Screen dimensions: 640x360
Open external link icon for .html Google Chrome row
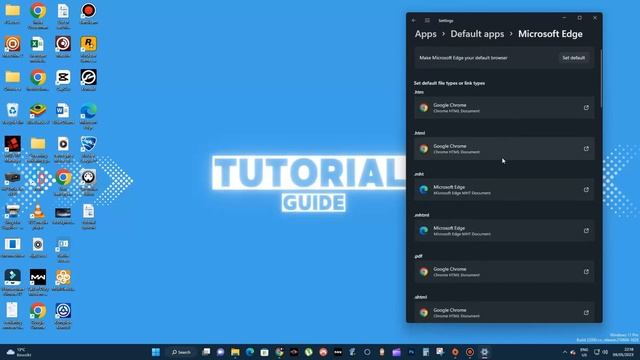point(586,149)
